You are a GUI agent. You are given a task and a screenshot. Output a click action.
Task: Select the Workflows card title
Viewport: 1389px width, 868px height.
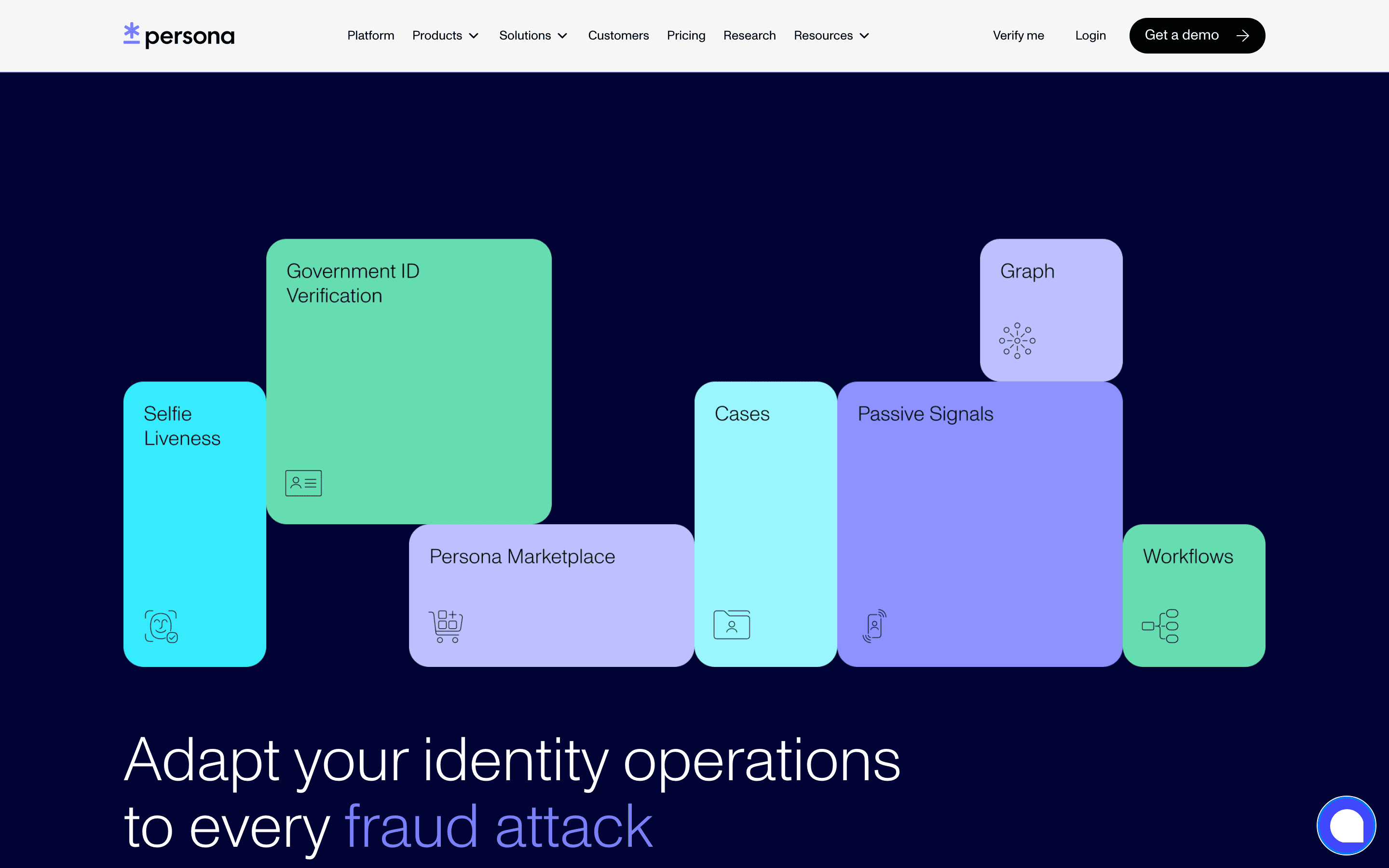1187,556
